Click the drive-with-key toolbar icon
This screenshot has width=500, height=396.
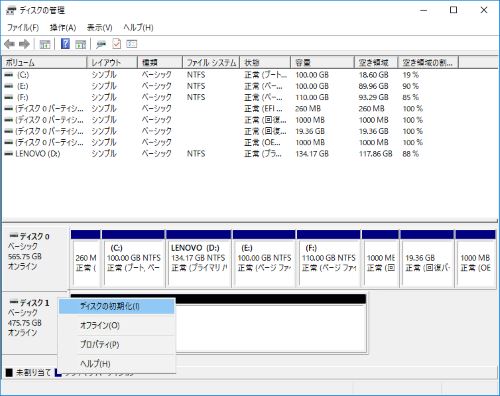[101, 44]
